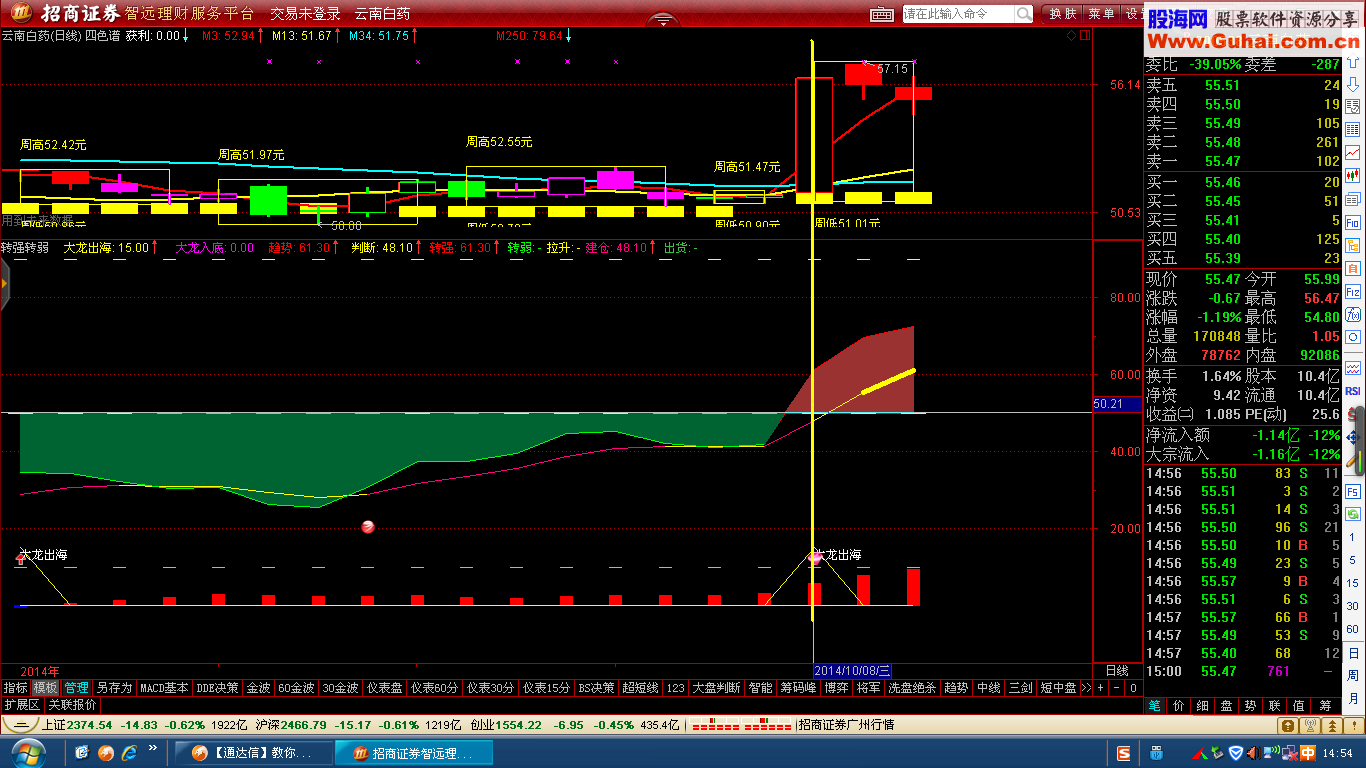Viewport: 1366px width, 768px height.
Task: Select the DDE决策 template tab
Action: coord(217,688)
